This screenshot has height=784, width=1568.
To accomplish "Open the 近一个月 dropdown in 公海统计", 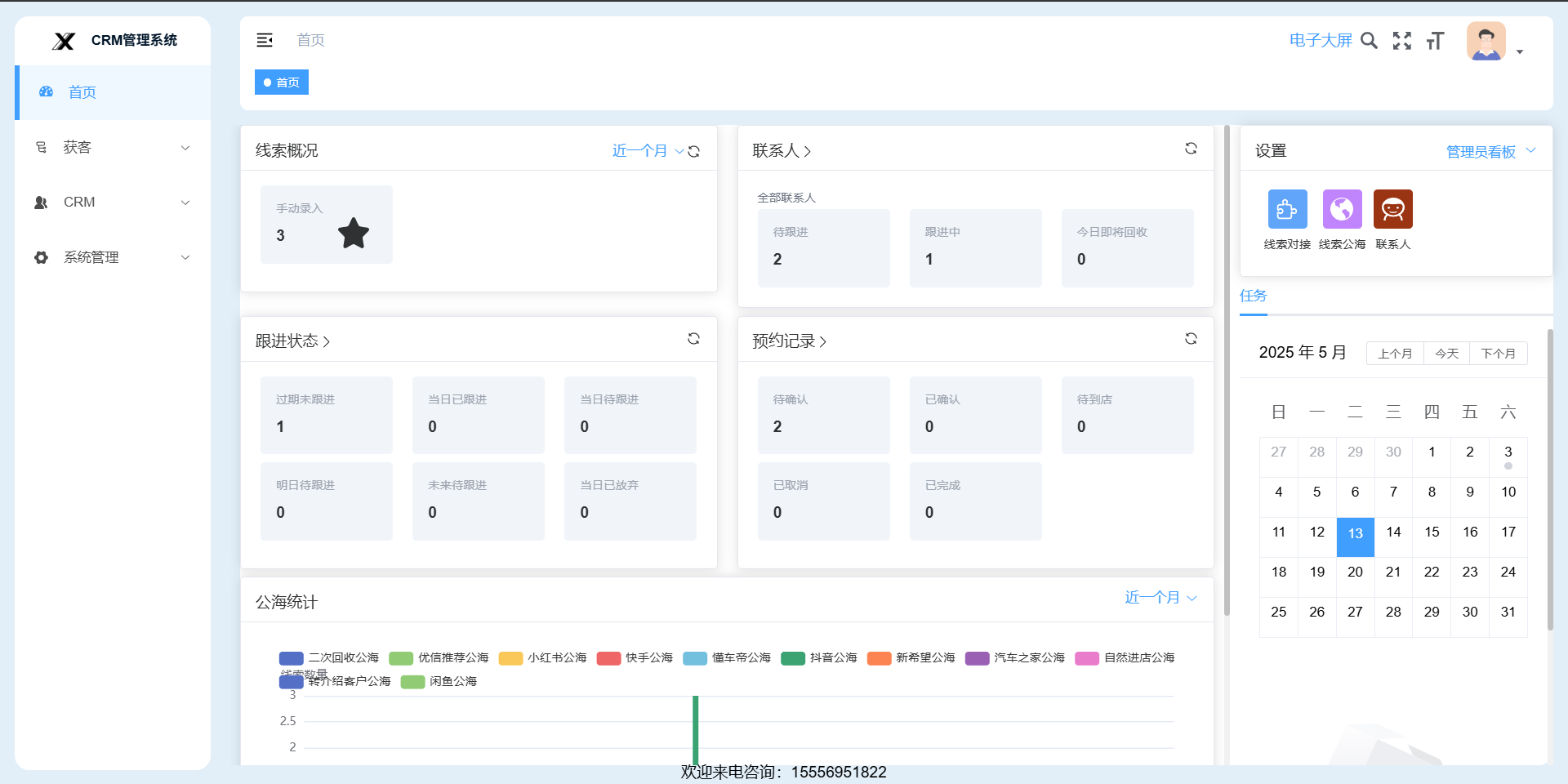I will click(x=1160, y=598).
